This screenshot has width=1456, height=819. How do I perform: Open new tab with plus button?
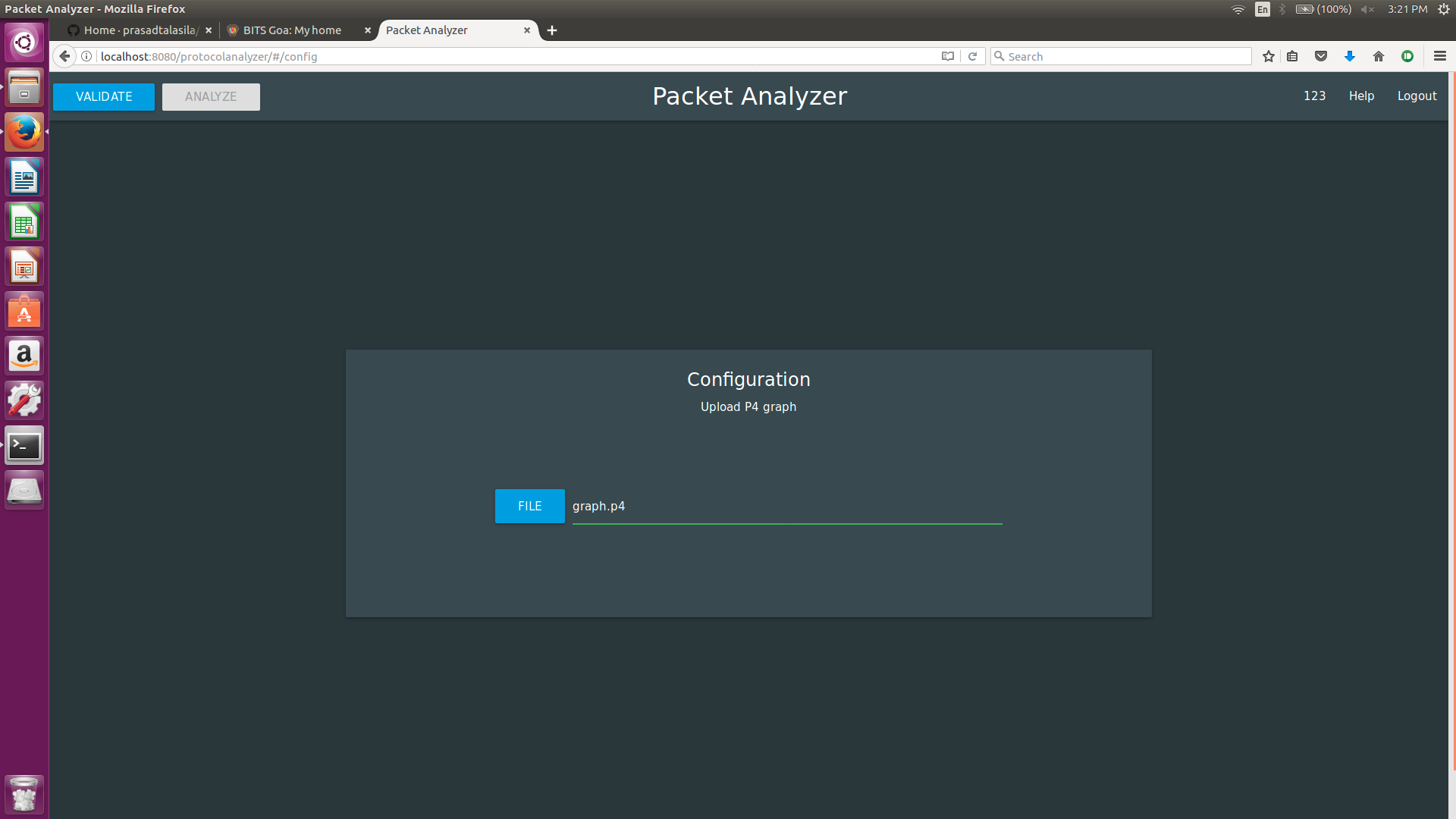pyautogui.click(x=552, y=30)
